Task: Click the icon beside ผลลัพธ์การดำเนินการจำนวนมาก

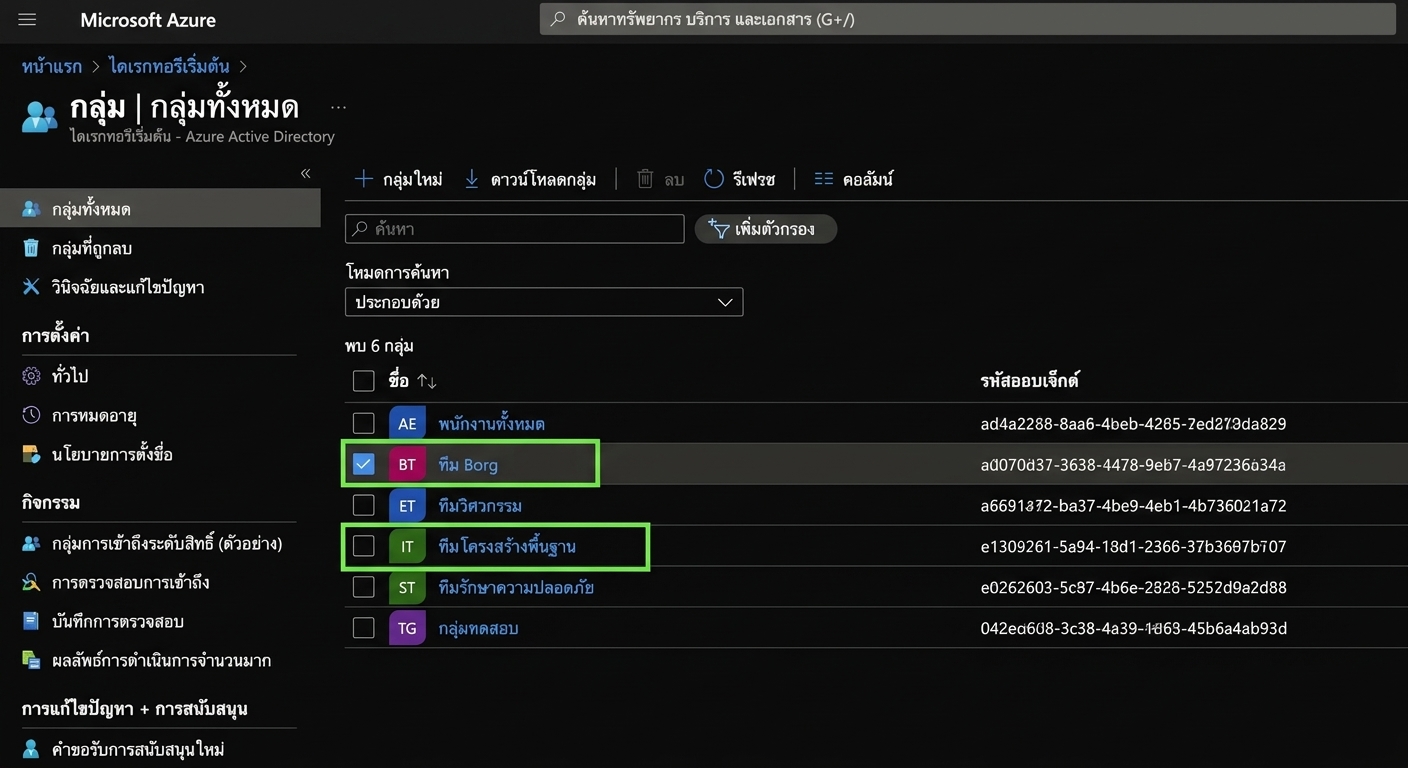Action: [32, 660]
